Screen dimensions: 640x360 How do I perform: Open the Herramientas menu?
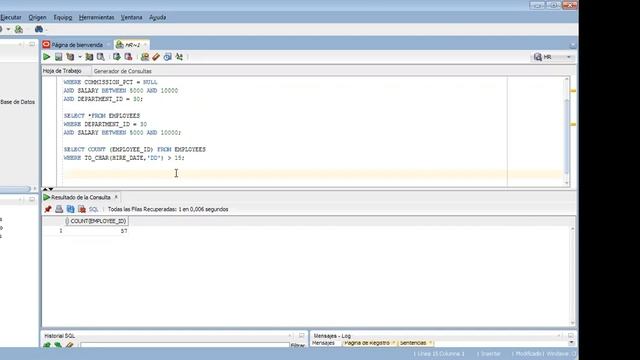[x=96, y=17]
